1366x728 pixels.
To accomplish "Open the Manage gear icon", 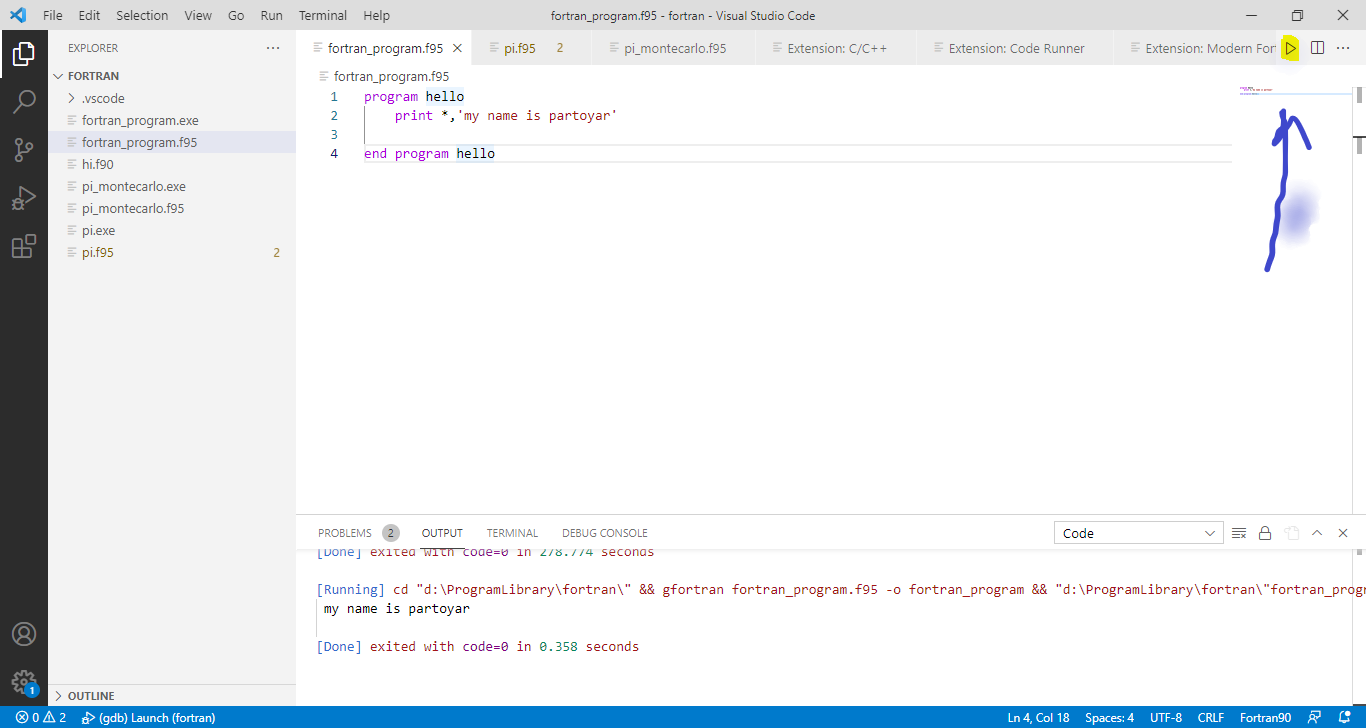I will pos(24,682).
